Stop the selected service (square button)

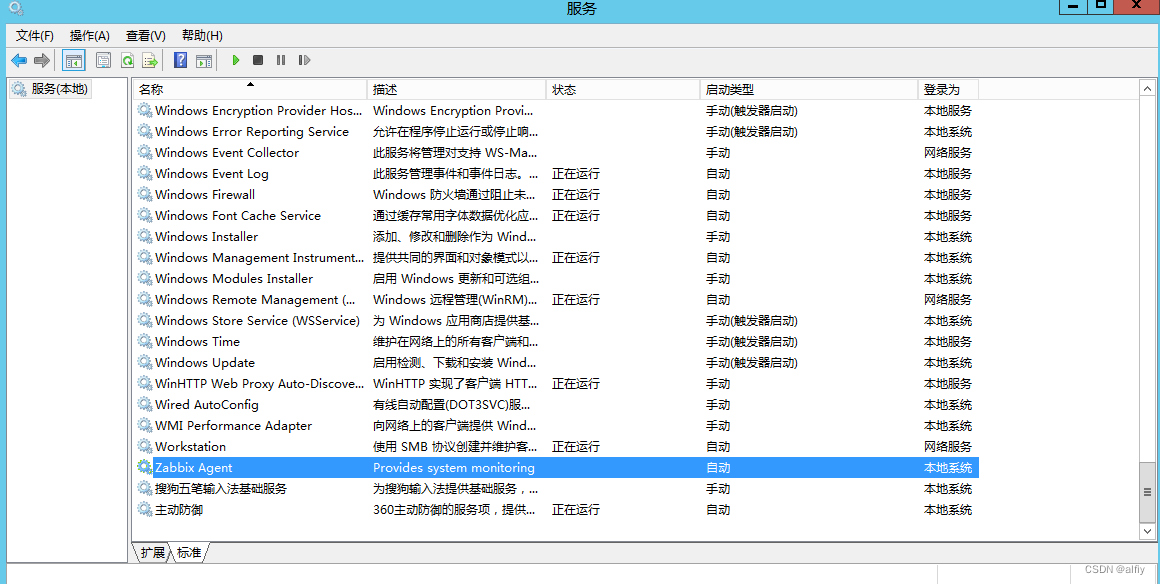pos(258,61)
